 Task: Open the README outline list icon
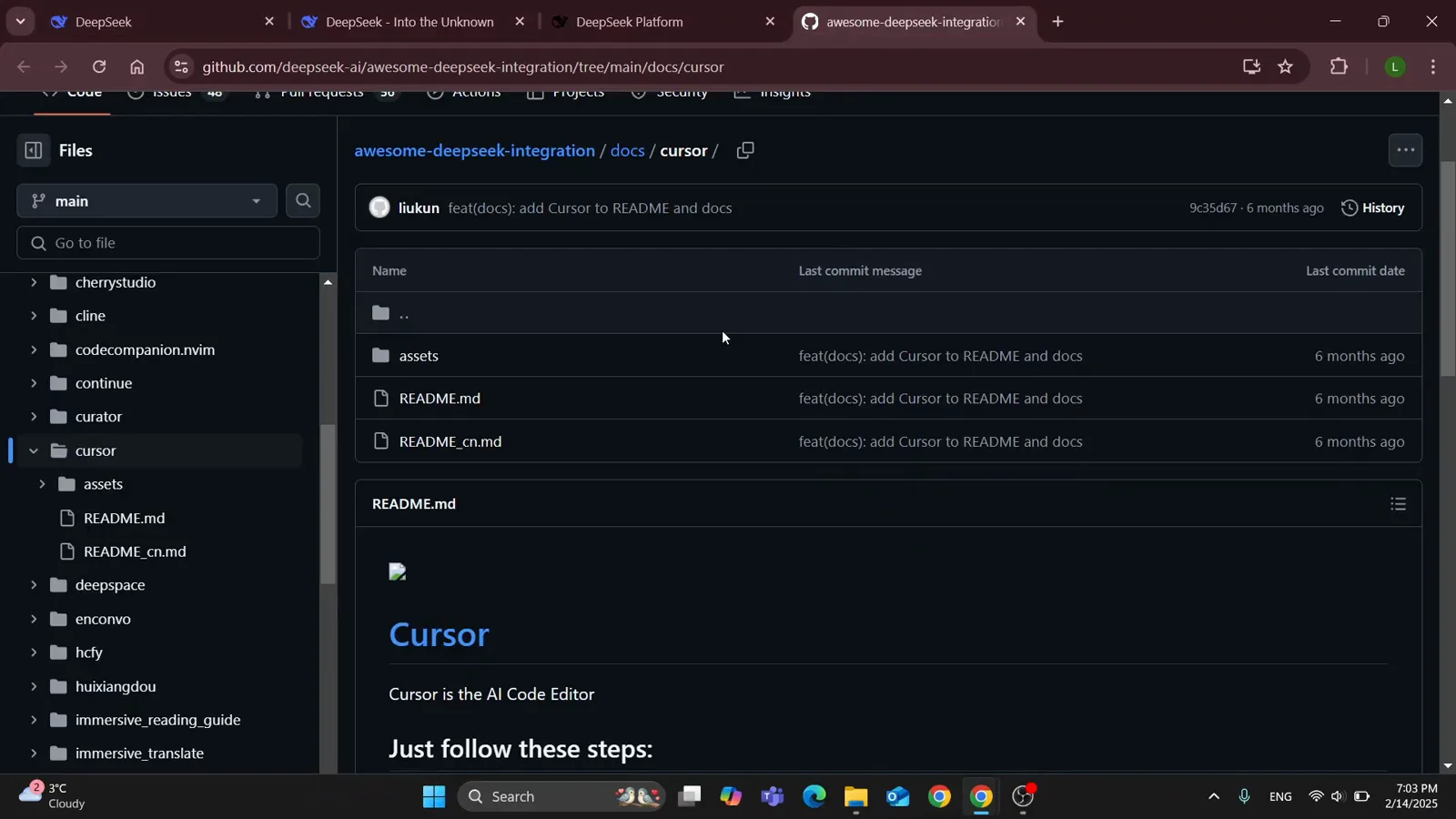tap(1399, 504)
